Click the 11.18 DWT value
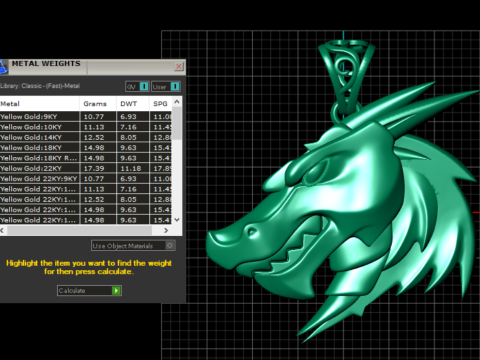The width and height of the screenshot is (480, 360). [x=131, y=169]
